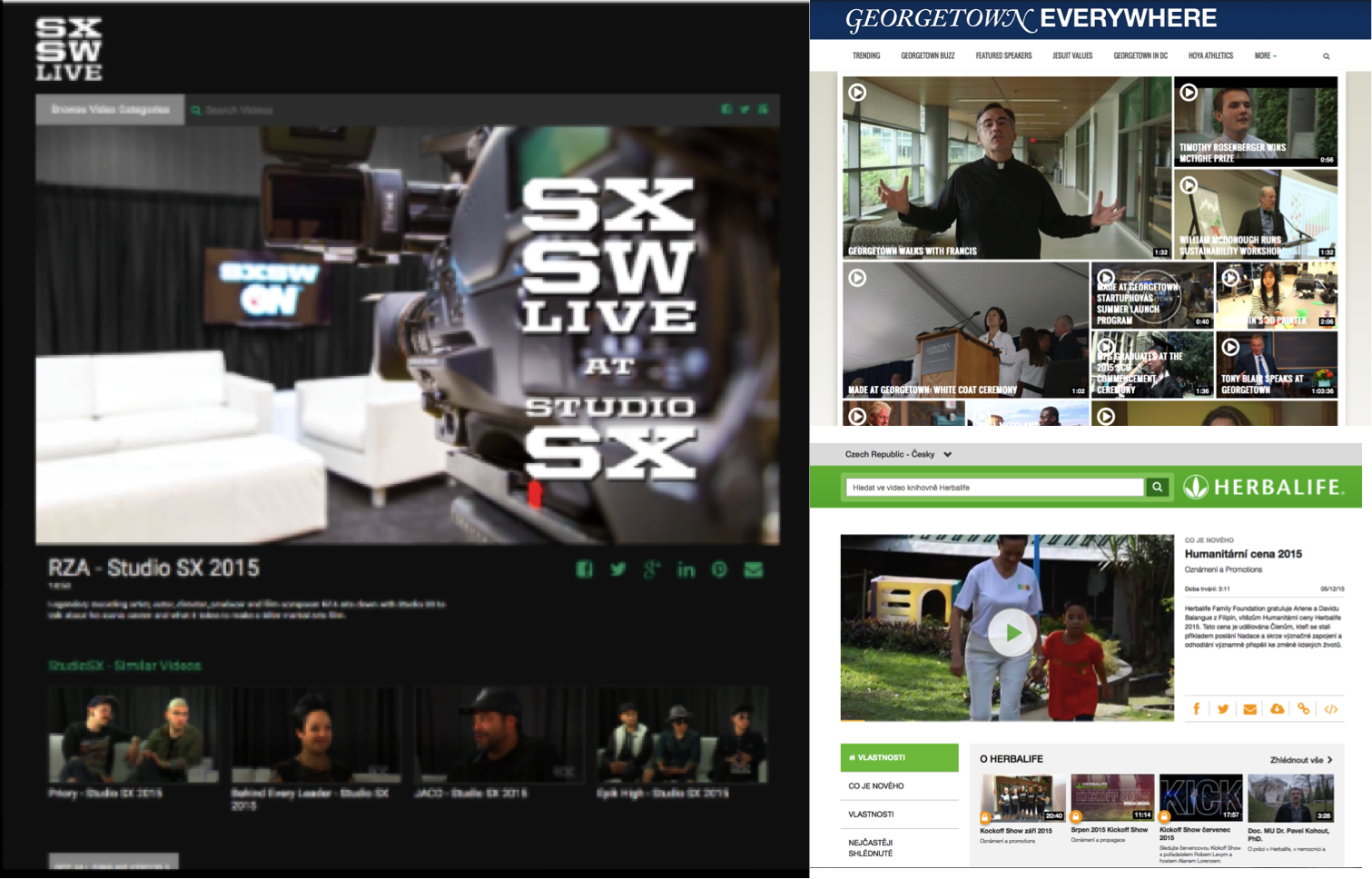Download the Herbalife video via cloud icon
This screenshot has height=879, width=1372.
point(1277,709)
